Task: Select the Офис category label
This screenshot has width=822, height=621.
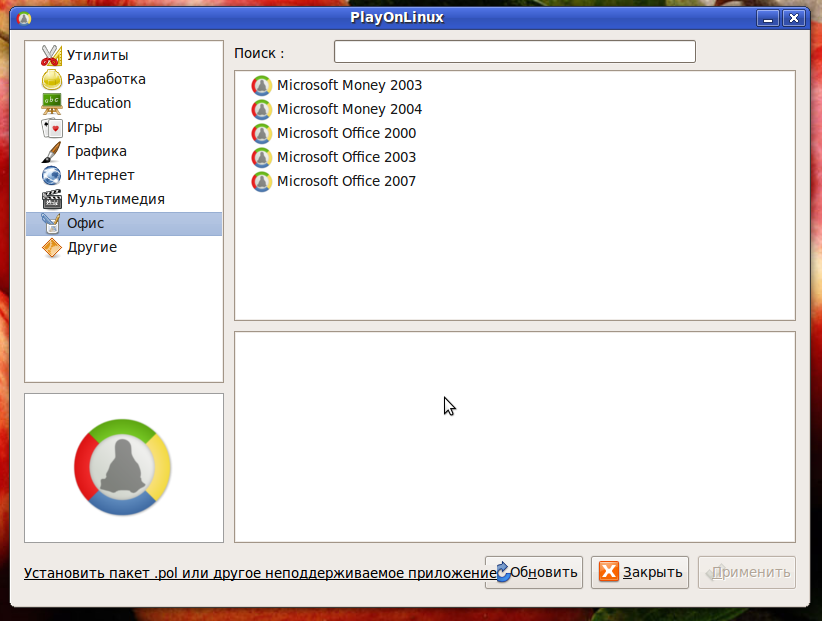Action: point(86,223)
